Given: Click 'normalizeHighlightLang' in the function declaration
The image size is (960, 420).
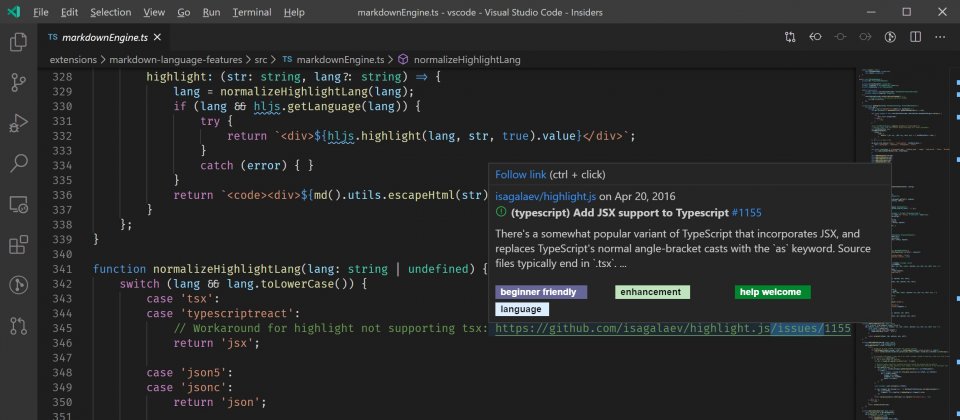Looking at the screenshot, I should coord(227,269).
